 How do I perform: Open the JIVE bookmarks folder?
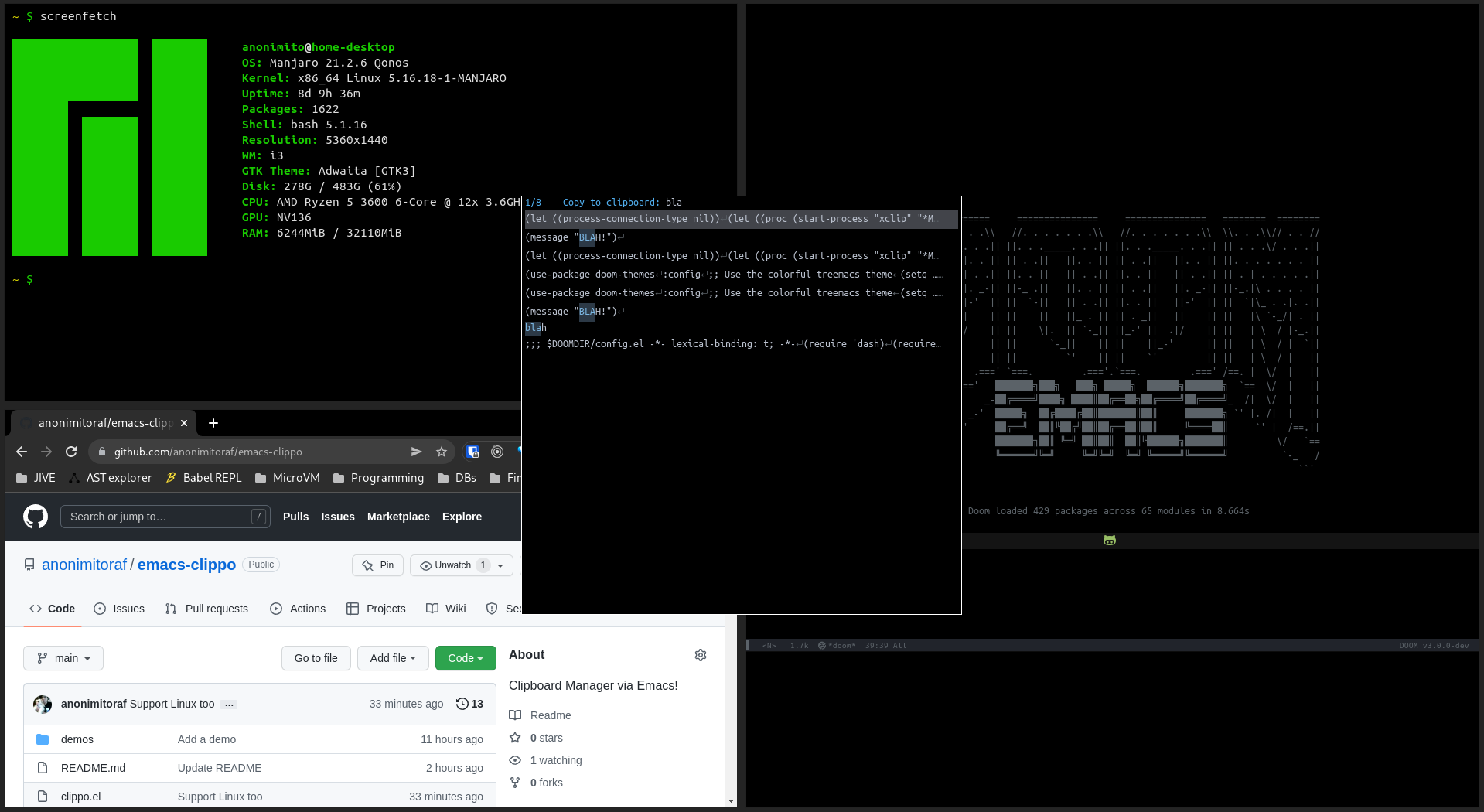point(36,478)
